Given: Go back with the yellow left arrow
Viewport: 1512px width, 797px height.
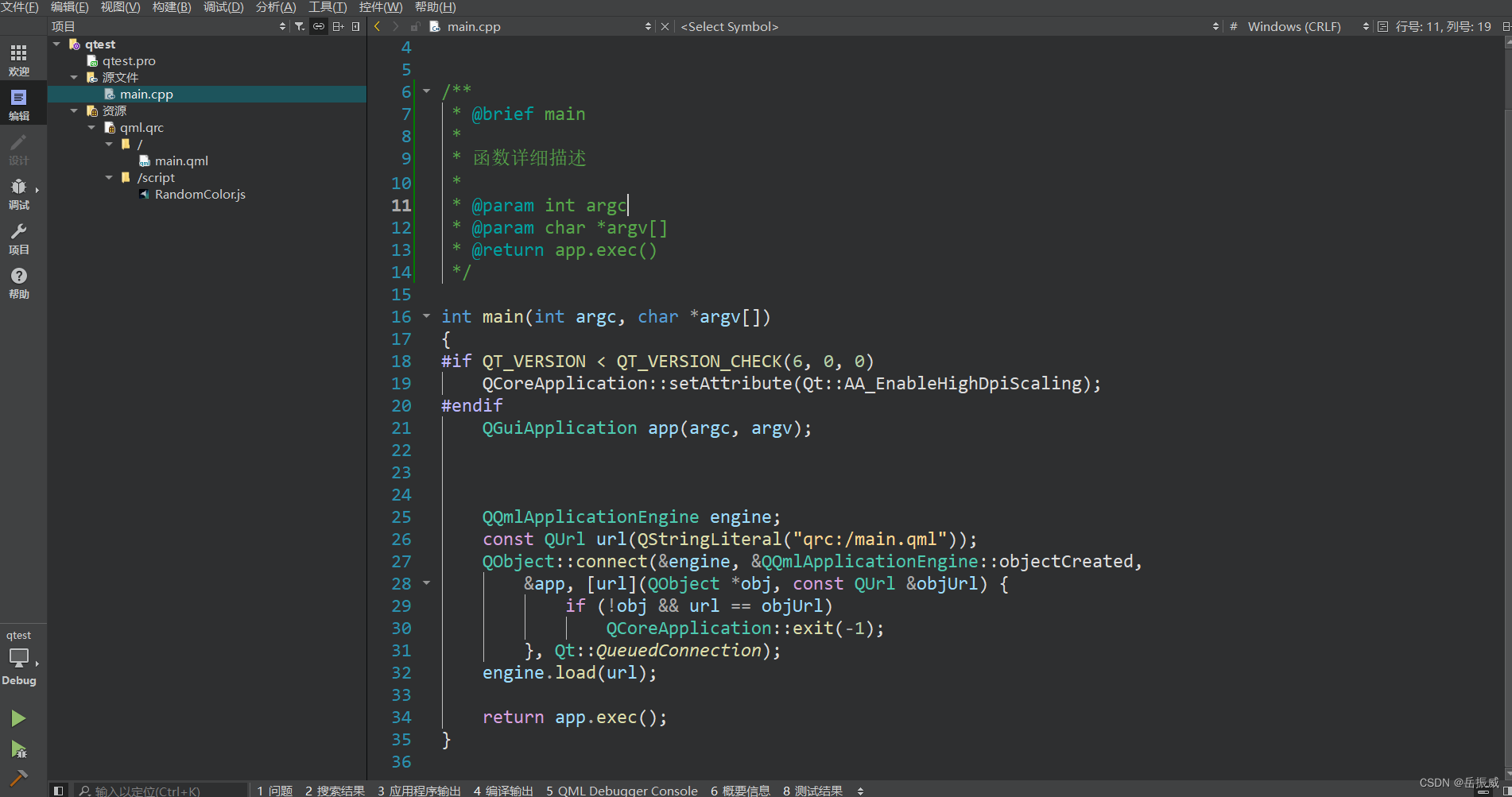Looking at the screenshot, I should point(378,26).
